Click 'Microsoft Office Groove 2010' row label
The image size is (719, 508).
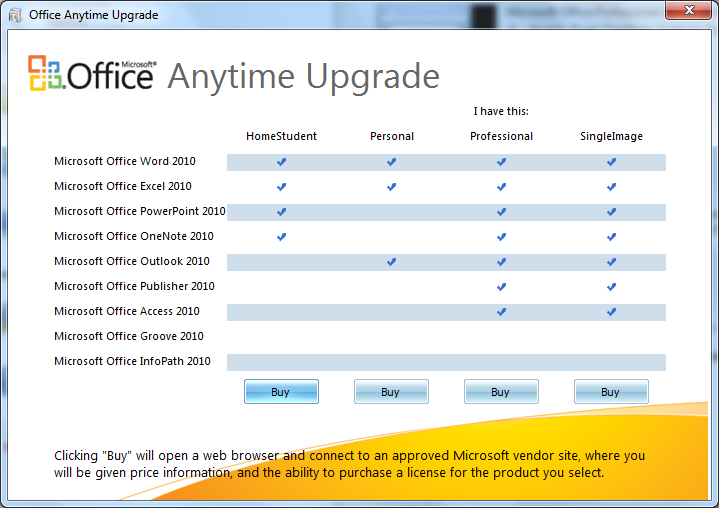coord(129,336)
